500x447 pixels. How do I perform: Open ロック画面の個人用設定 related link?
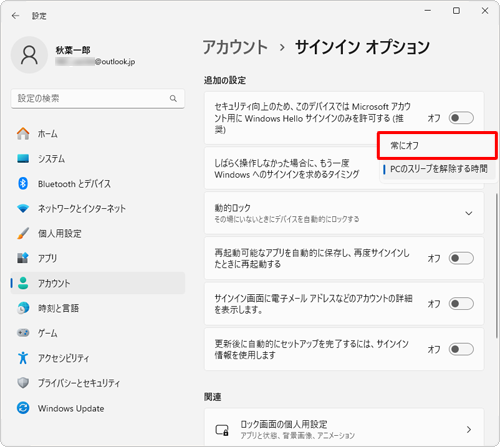point(344,428)
